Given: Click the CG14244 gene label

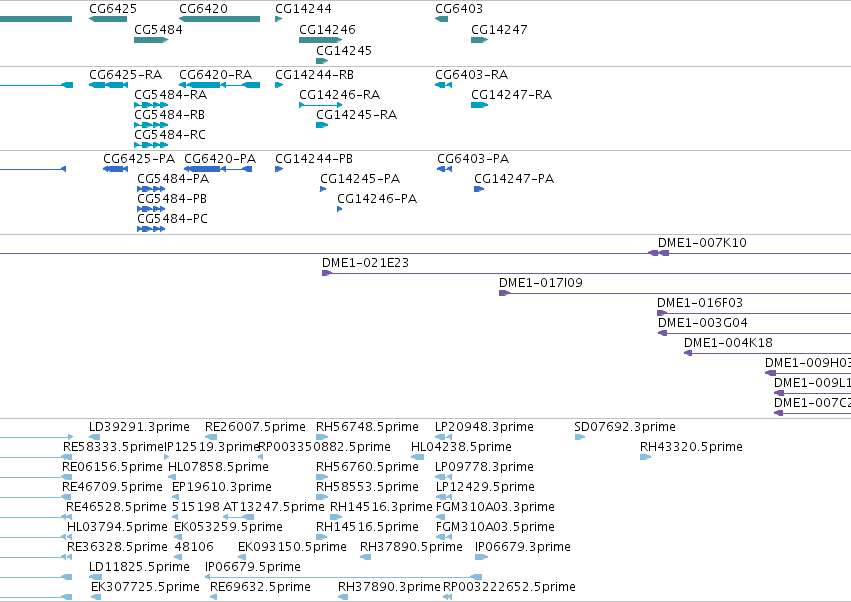Looking at the screenshot, I should pos(303,9).
